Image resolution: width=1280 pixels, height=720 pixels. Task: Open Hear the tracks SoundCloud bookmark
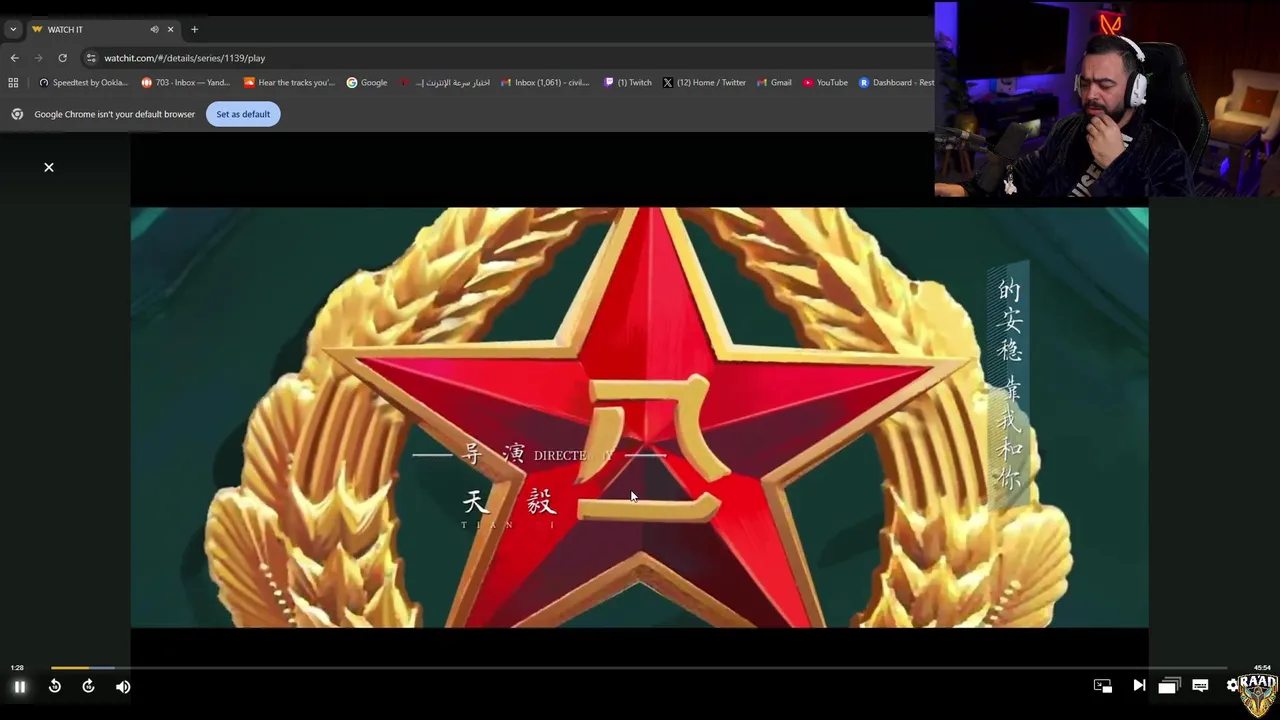coord(289,83)
